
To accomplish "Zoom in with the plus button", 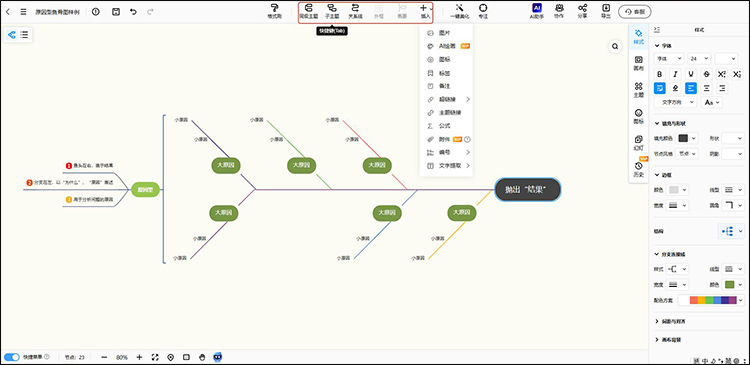I will [139, 357].
